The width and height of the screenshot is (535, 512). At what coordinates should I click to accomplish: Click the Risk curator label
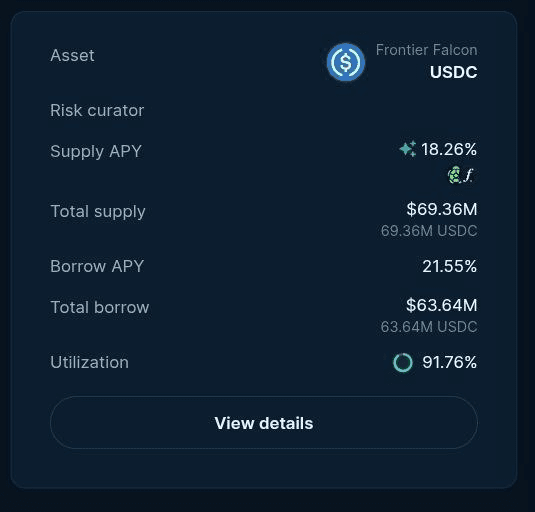tap(97, 110)
